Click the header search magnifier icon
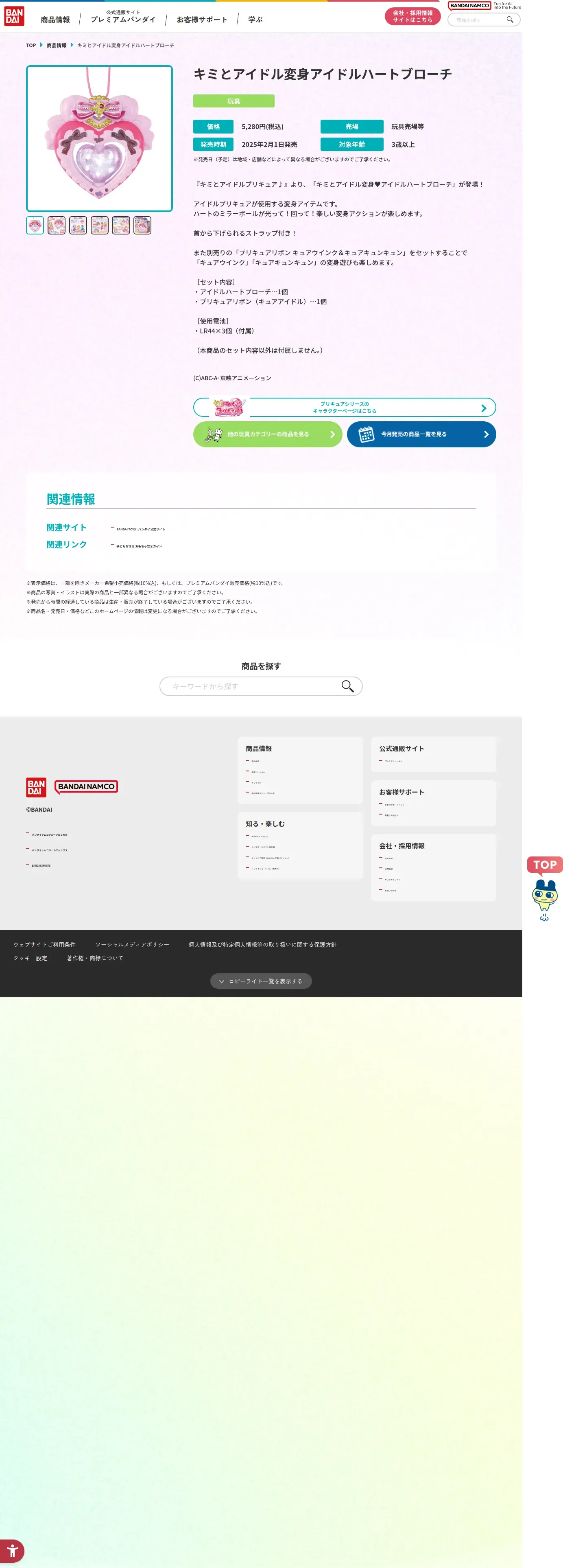Viewport: 563px width, 1568px height. tap(510, 20)
